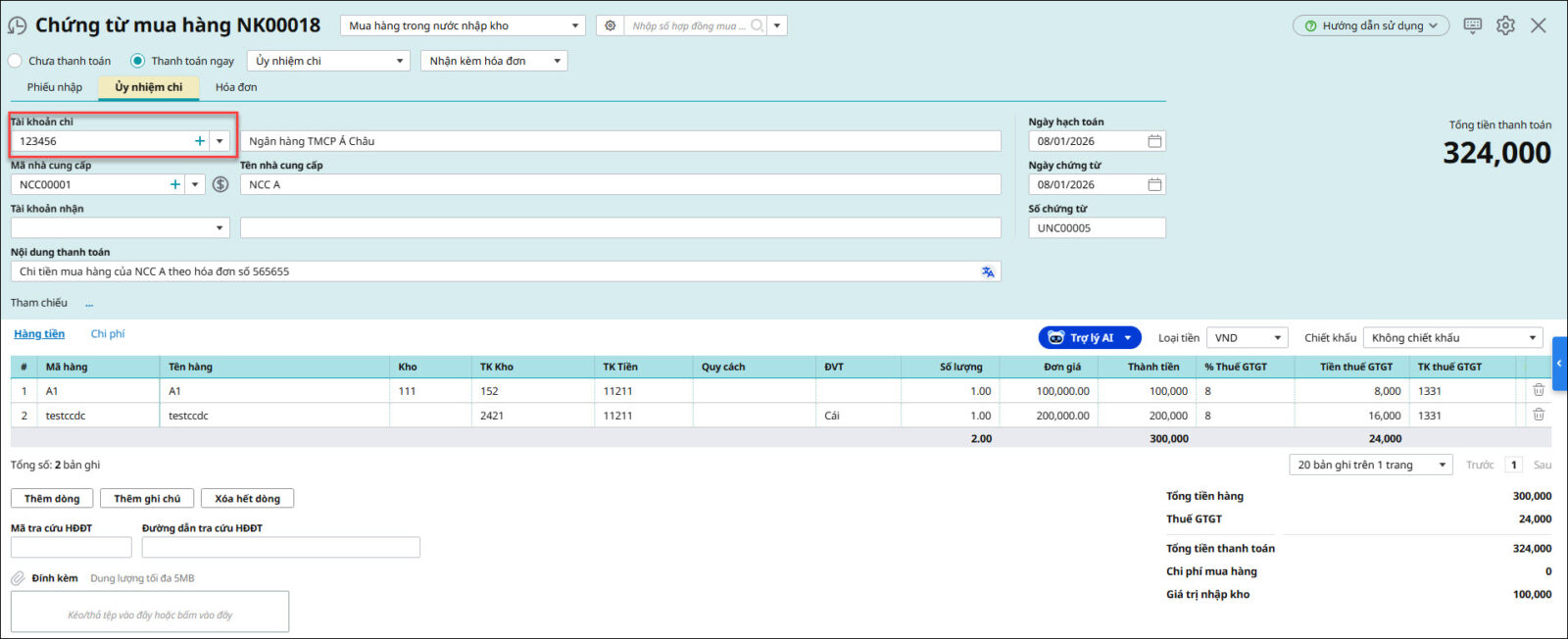Click the translate icon in payment content

(x=988, y=271)
